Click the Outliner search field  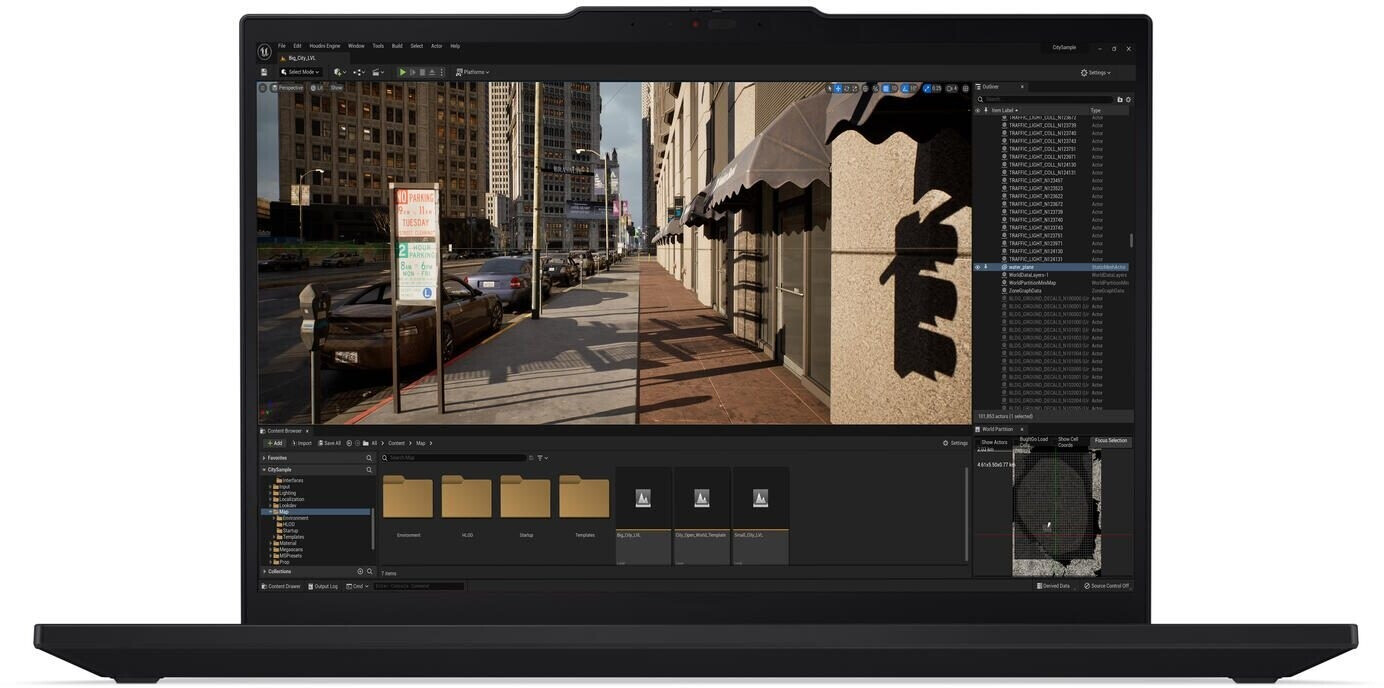[x=1046, y=99]
